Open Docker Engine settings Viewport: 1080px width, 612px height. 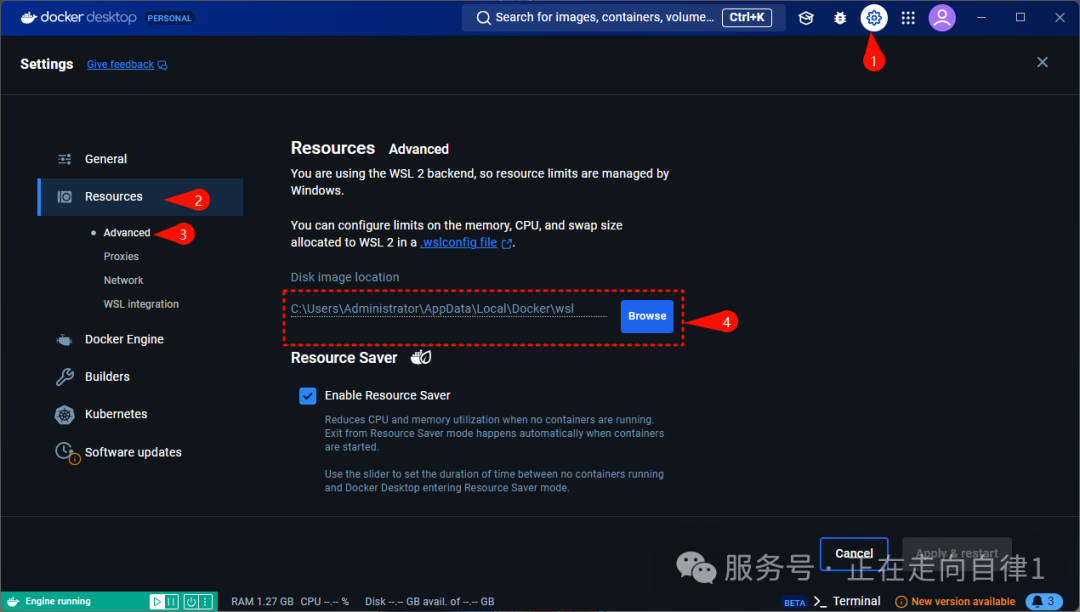[141, 339]
